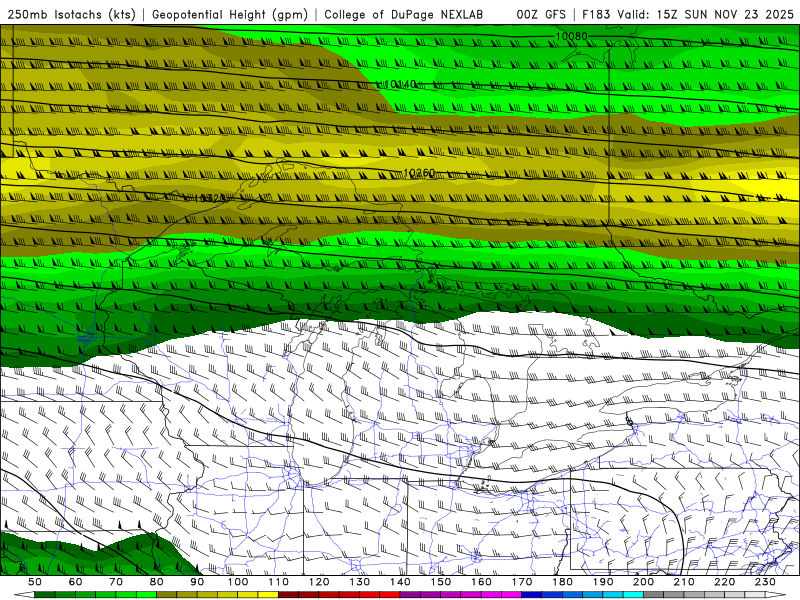Image resolution: width=800 pixels, height=600 pixels.
Task: Click the 10140 height contour label
Action: click(401, 84)
